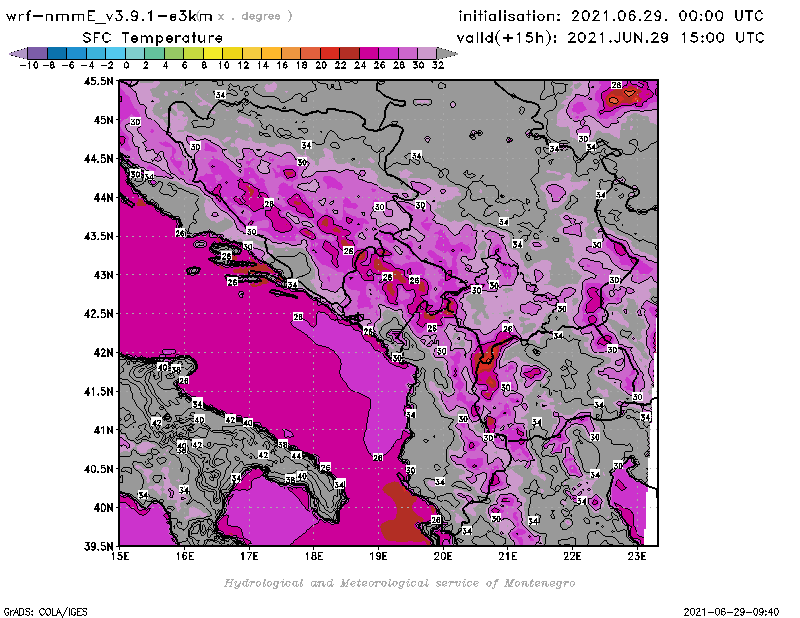Click the '41.5N' latitude label

point(98,391)
